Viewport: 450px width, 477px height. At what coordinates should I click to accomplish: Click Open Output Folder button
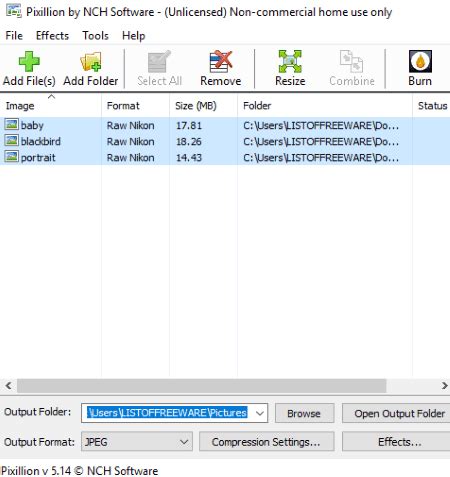click(x=397, y=414)
